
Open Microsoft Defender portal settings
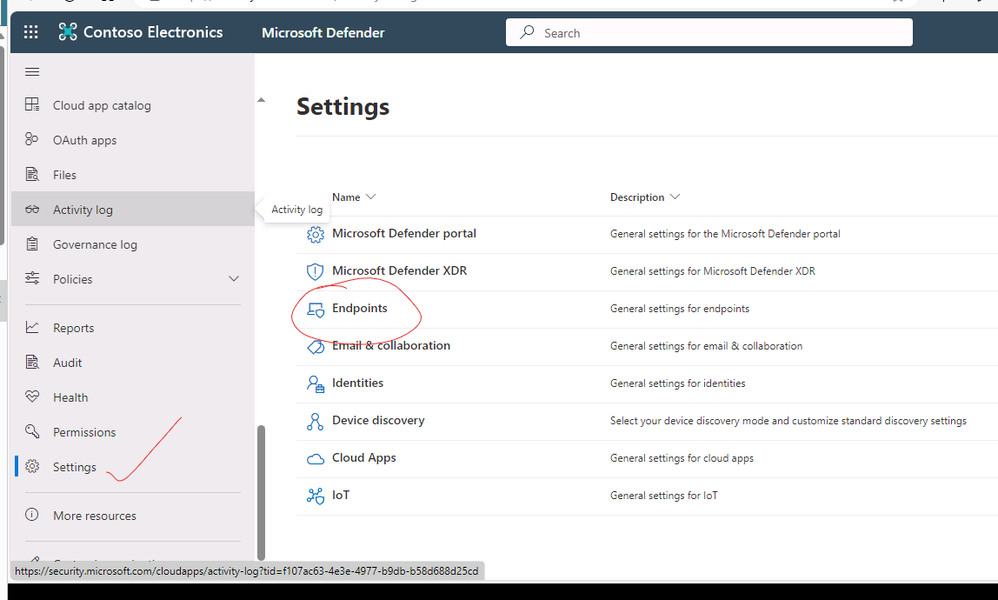click(x=404, y=234)
